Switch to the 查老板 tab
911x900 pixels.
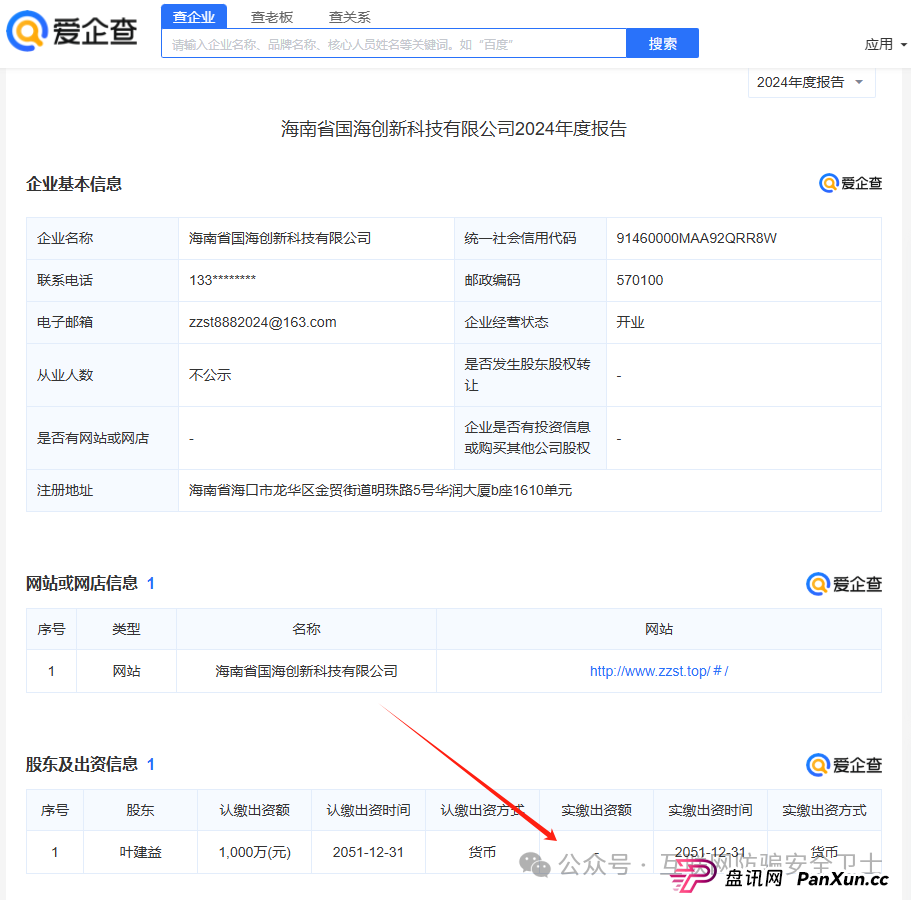[272, 17]
